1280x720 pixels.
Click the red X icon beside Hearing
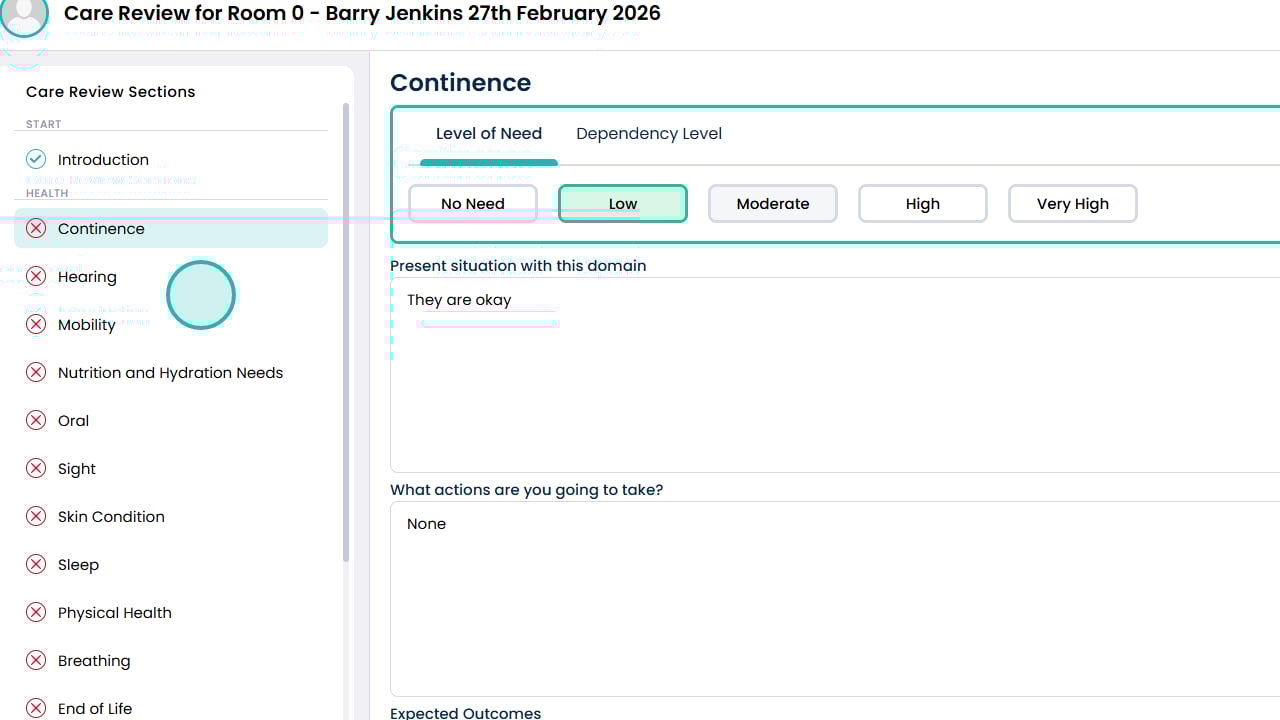pyautogui.click(x=36, y=276)
